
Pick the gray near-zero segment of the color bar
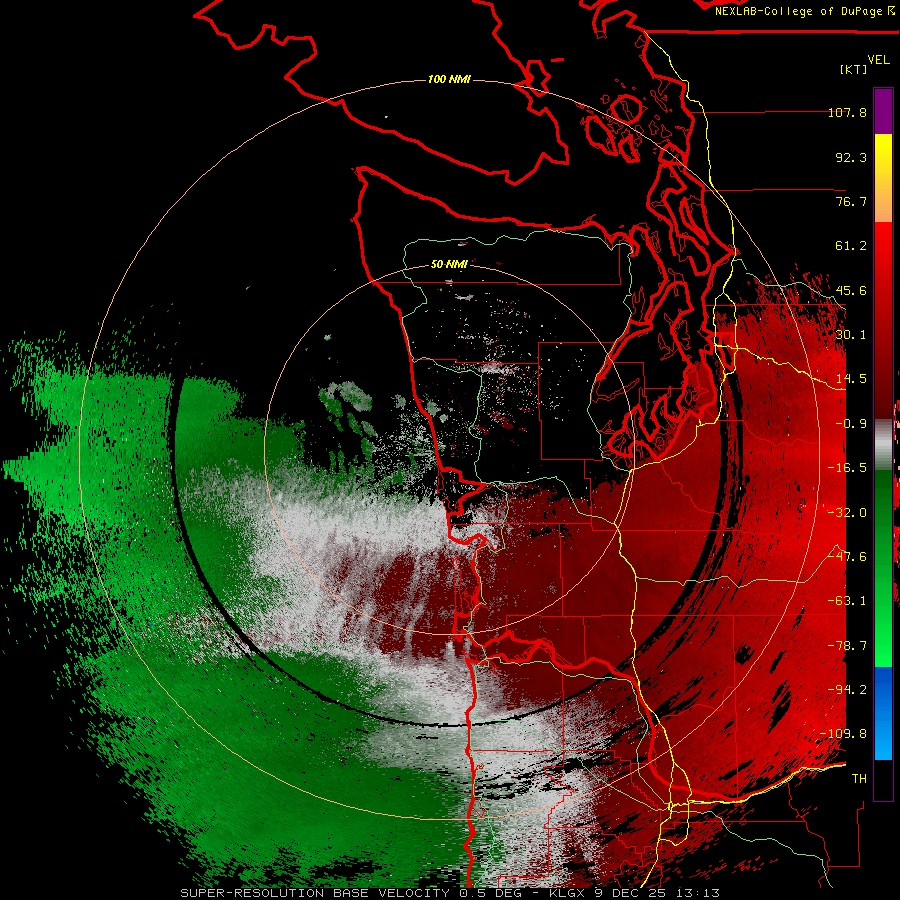(883, 444)
